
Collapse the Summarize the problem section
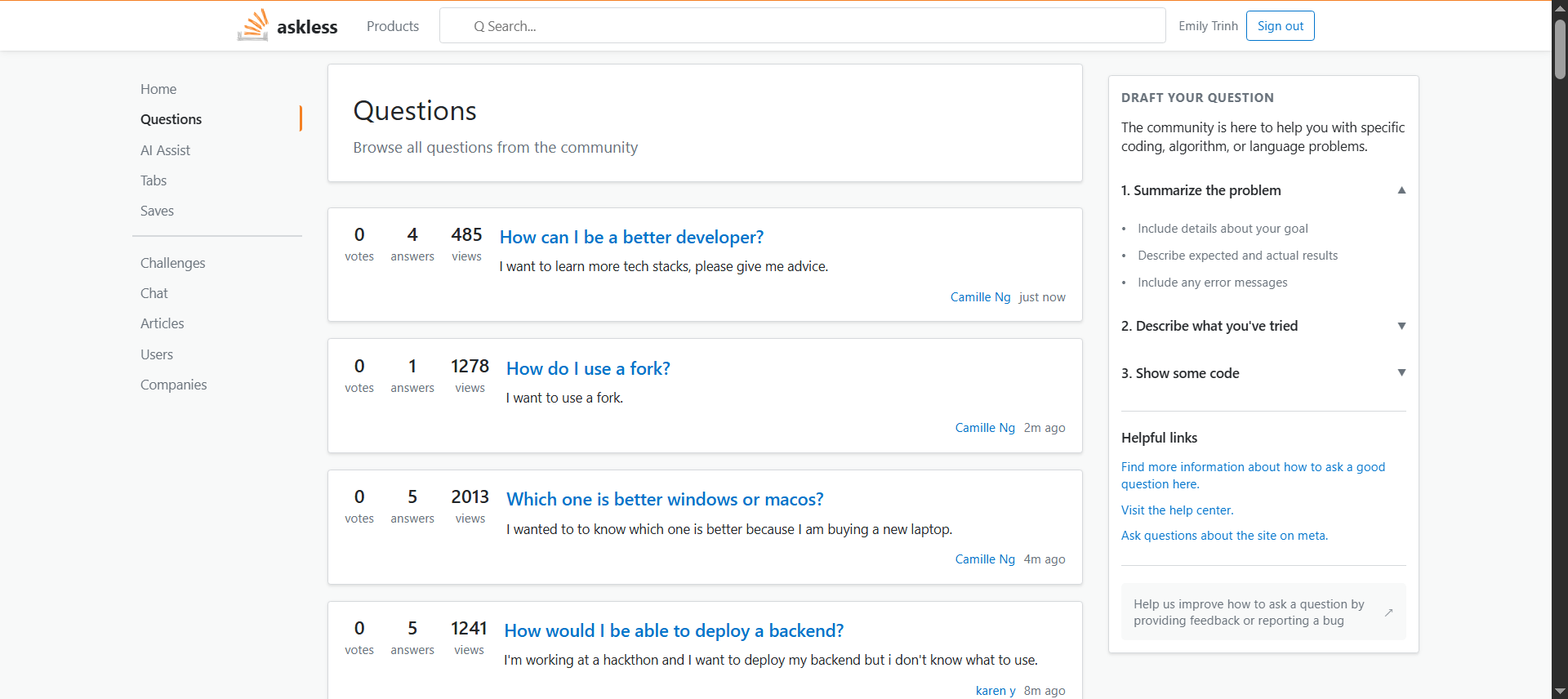(1401, 190)
